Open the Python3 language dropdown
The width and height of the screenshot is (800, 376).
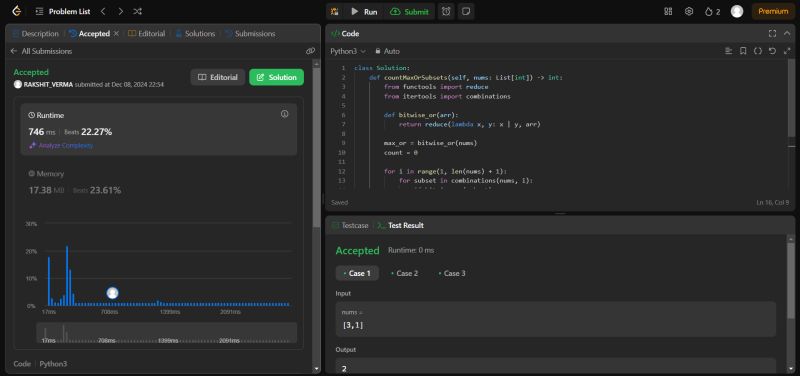coord(348,51)
